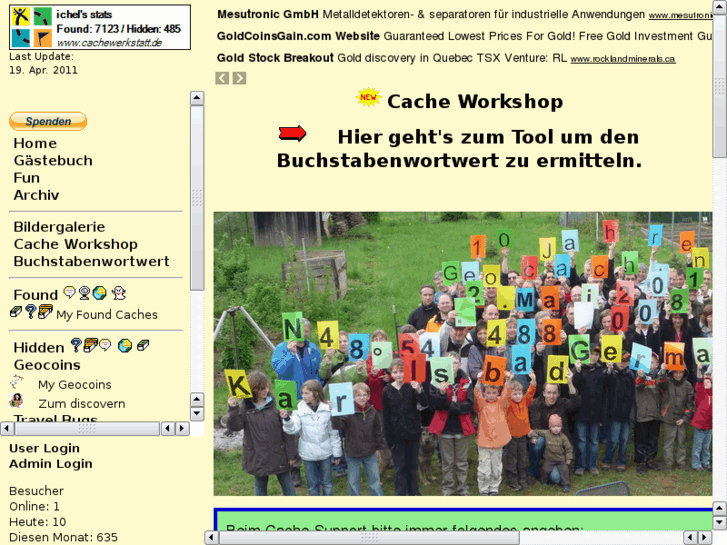Screen dimensions: 727x545
Task: Open the traditional cache icon beside Hidden
Action: [x=143, y=346]
